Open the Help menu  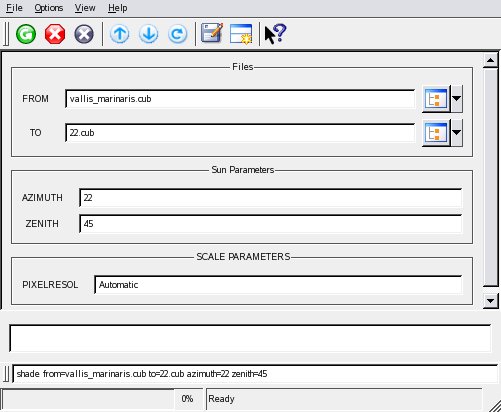click(118, 8)
